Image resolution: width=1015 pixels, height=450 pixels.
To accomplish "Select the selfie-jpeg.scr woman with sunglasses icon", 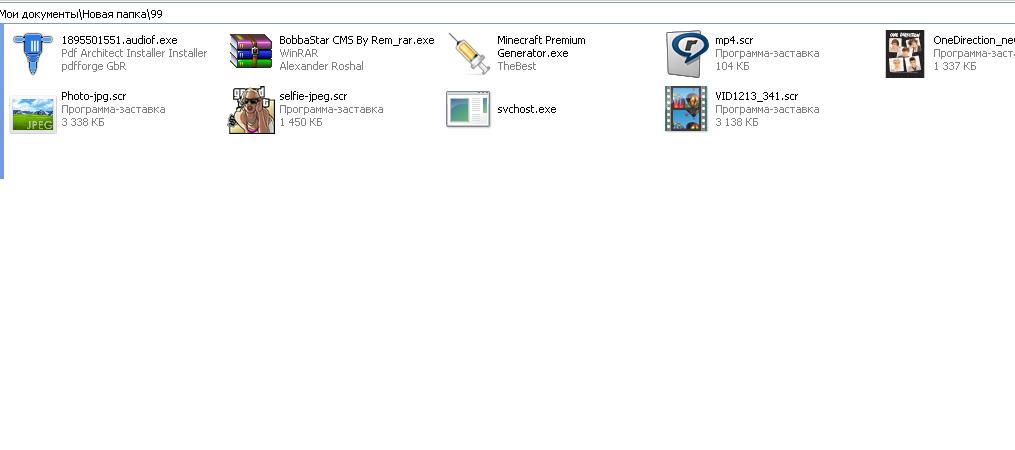I will 251,109.
